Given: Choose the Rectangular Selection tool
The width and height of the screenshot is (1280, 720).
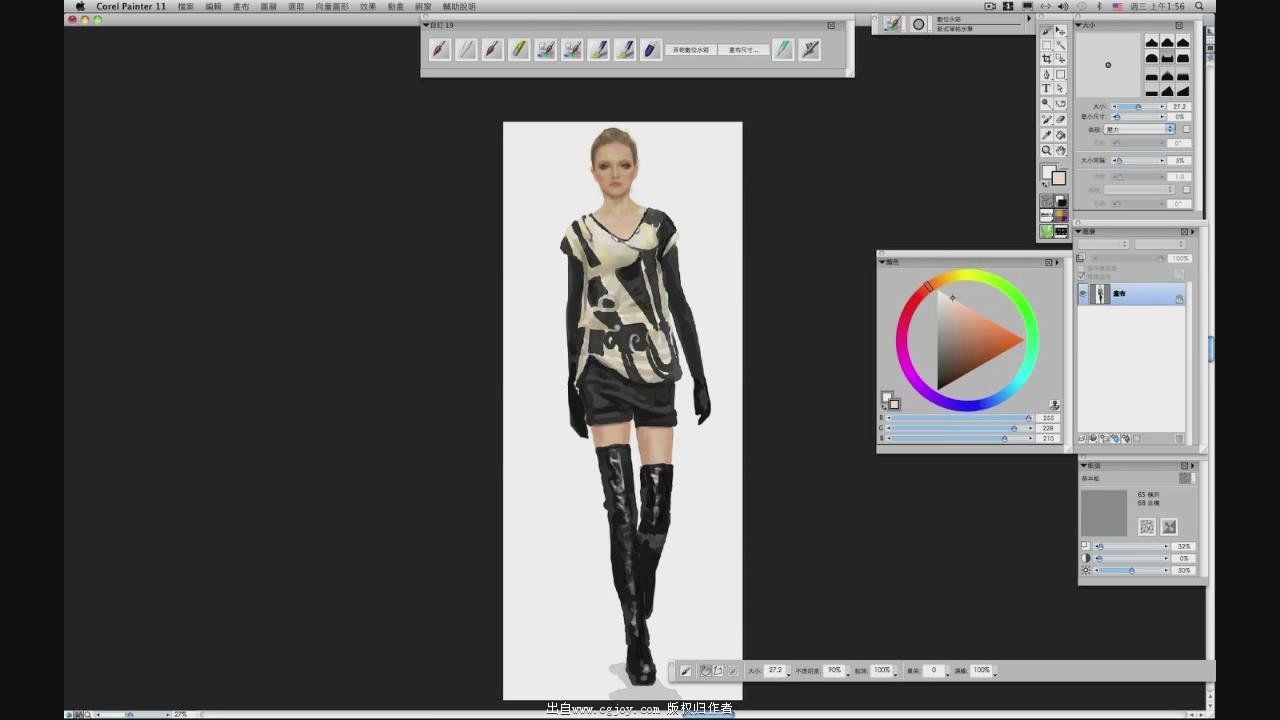Looking at the screenshot, I should pos(1047,45).
